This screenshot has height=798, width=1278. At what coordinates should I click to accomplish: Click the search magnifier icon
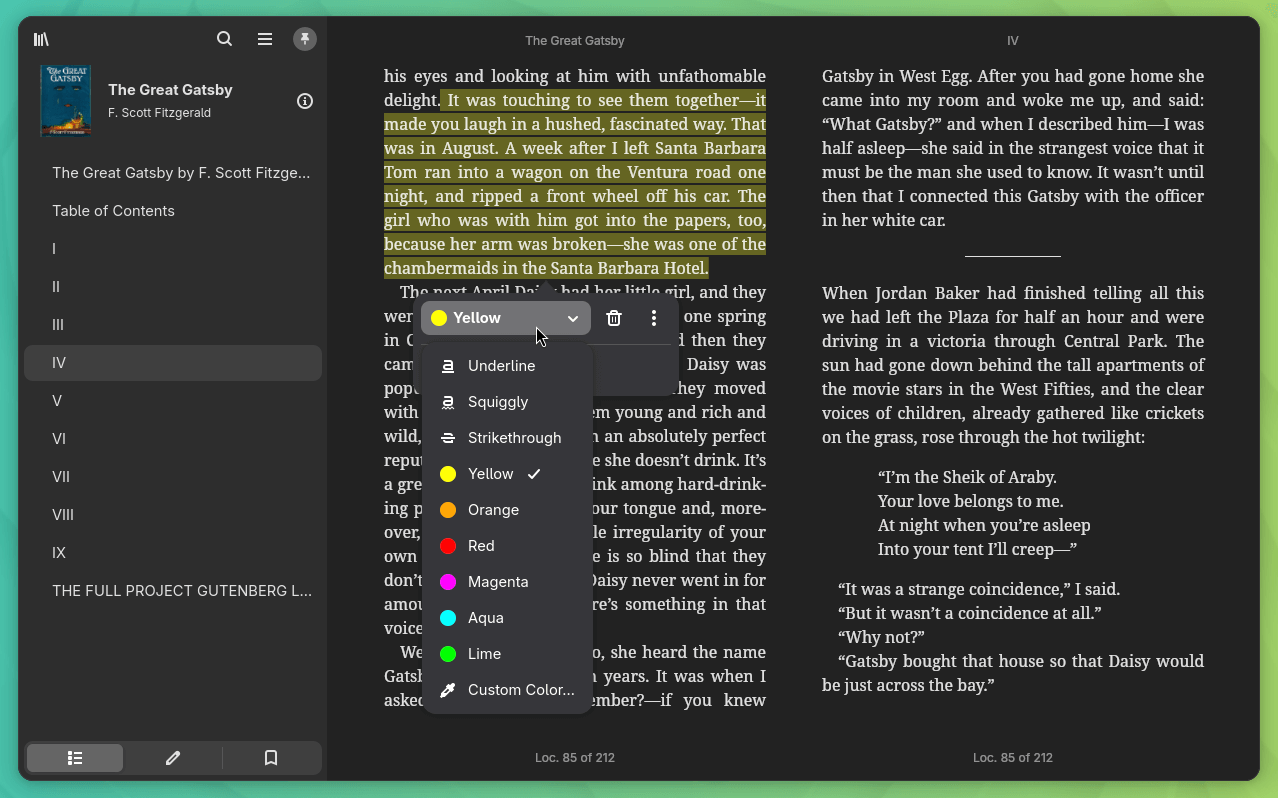225,39
